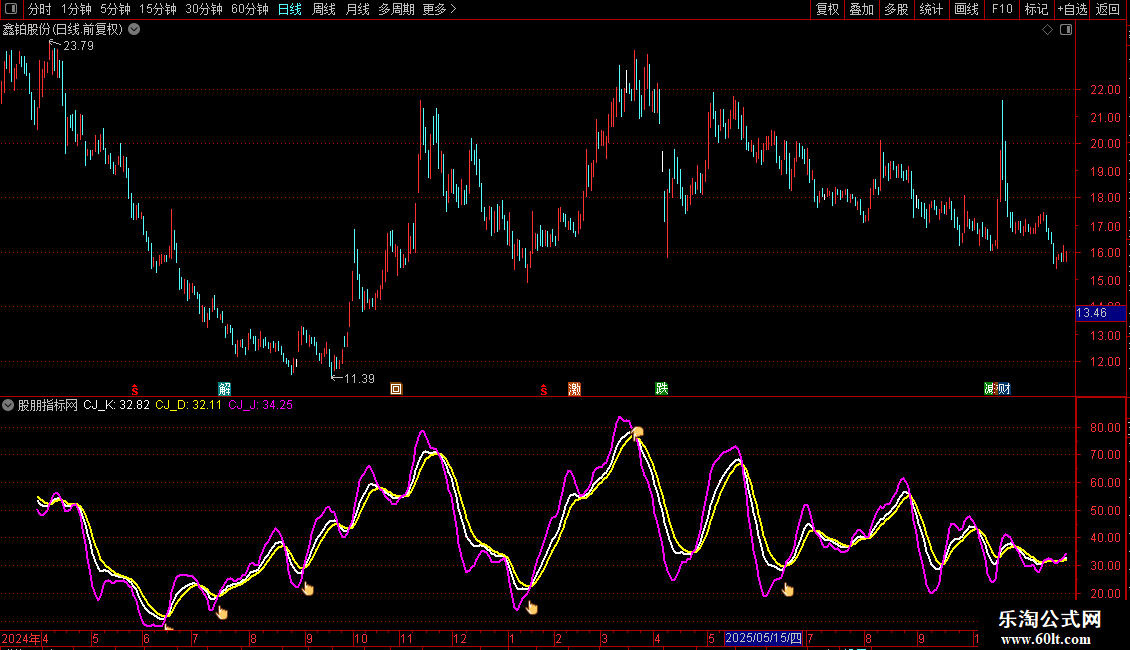Viewport: 1130px width, 650px height.
Task: Click the 解 event marker icon
Action: click(x=225, y=388)
